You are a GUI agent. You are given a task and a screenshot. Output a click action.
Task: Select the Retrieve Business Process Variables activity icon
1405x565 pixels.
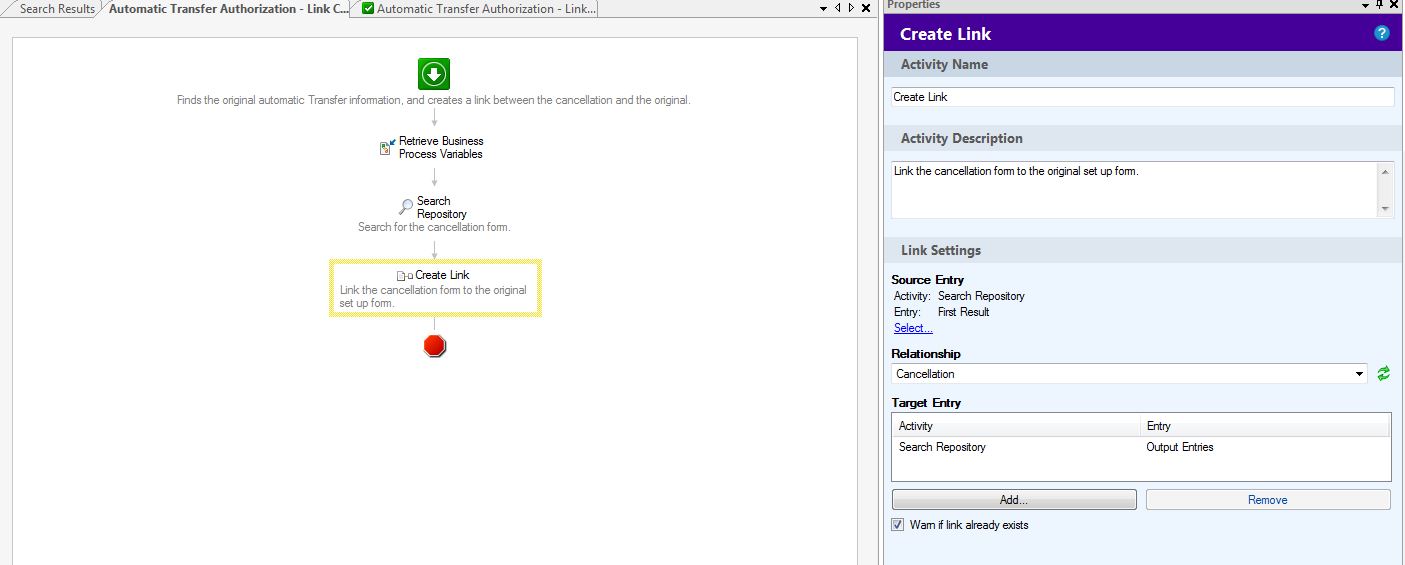(387, 147)
